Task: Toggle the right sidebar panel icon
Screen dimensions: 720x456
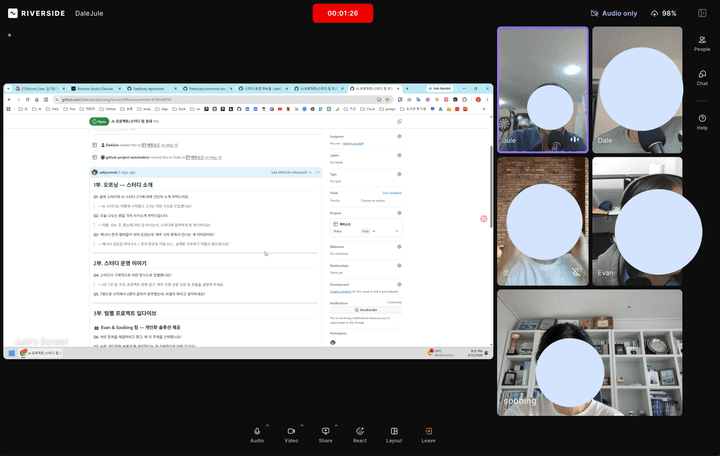Action: [702, 13]
